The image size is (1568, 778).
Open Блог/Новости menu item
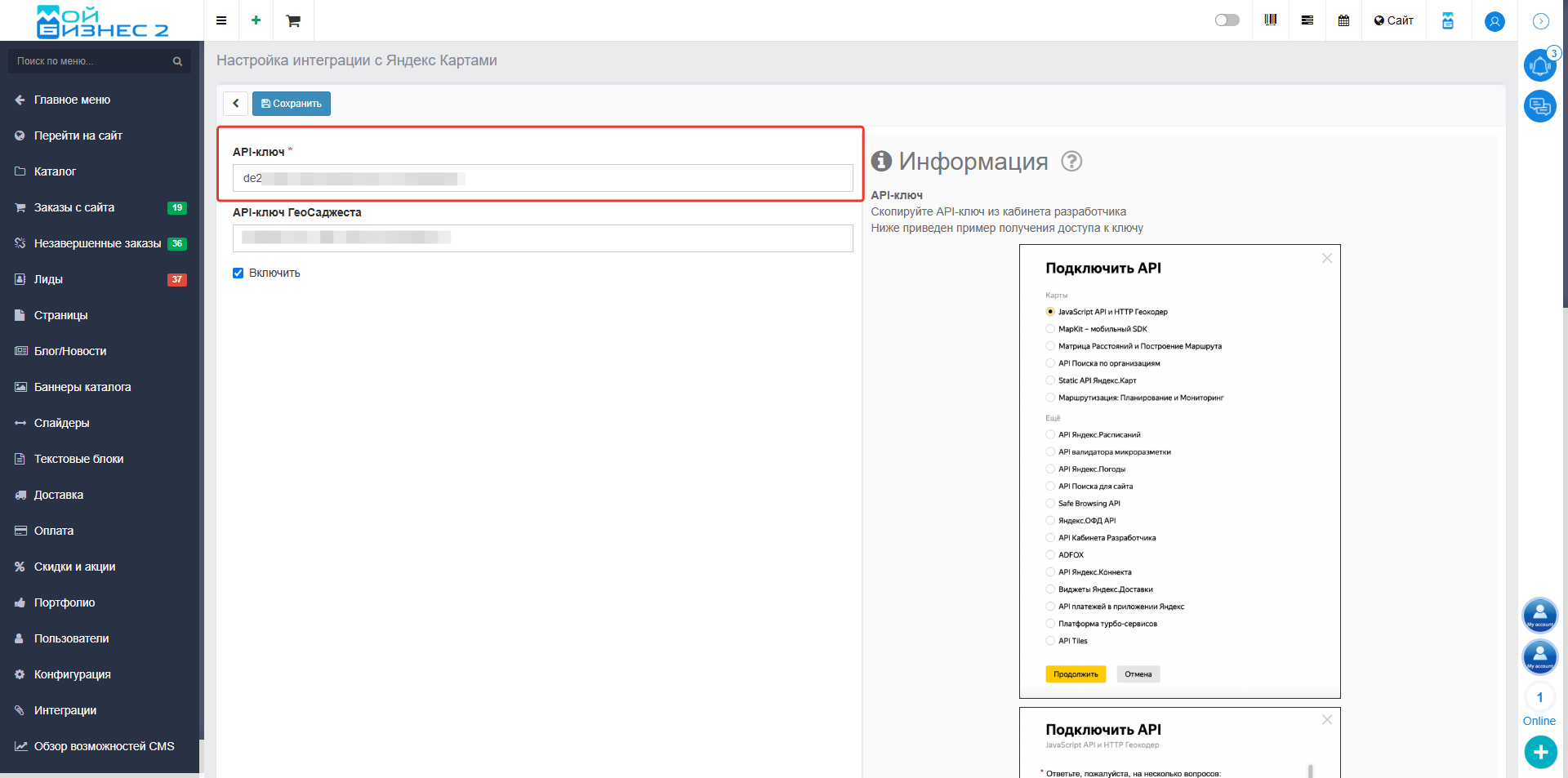point(100,351)
